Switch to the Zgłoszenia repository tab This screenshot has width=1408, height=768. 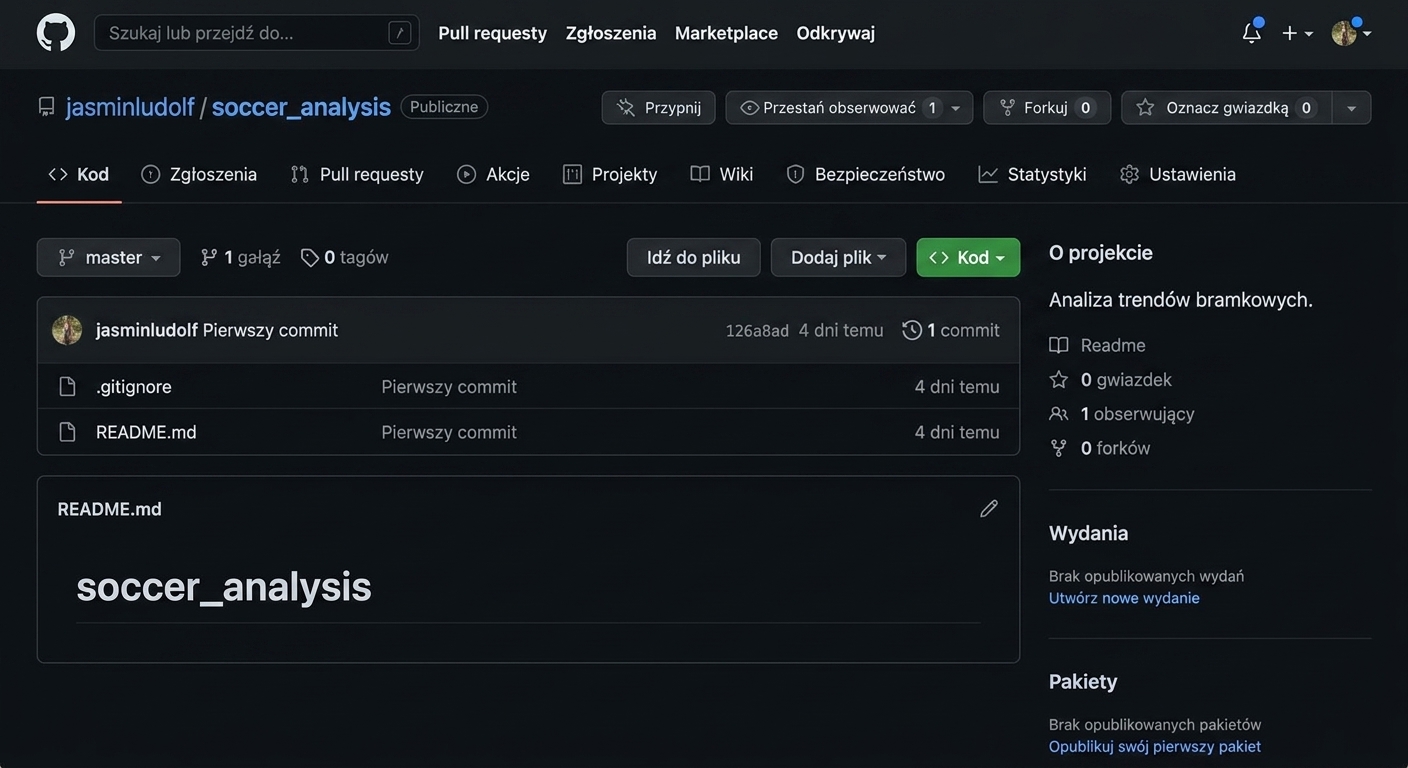(x=199, y=174)
